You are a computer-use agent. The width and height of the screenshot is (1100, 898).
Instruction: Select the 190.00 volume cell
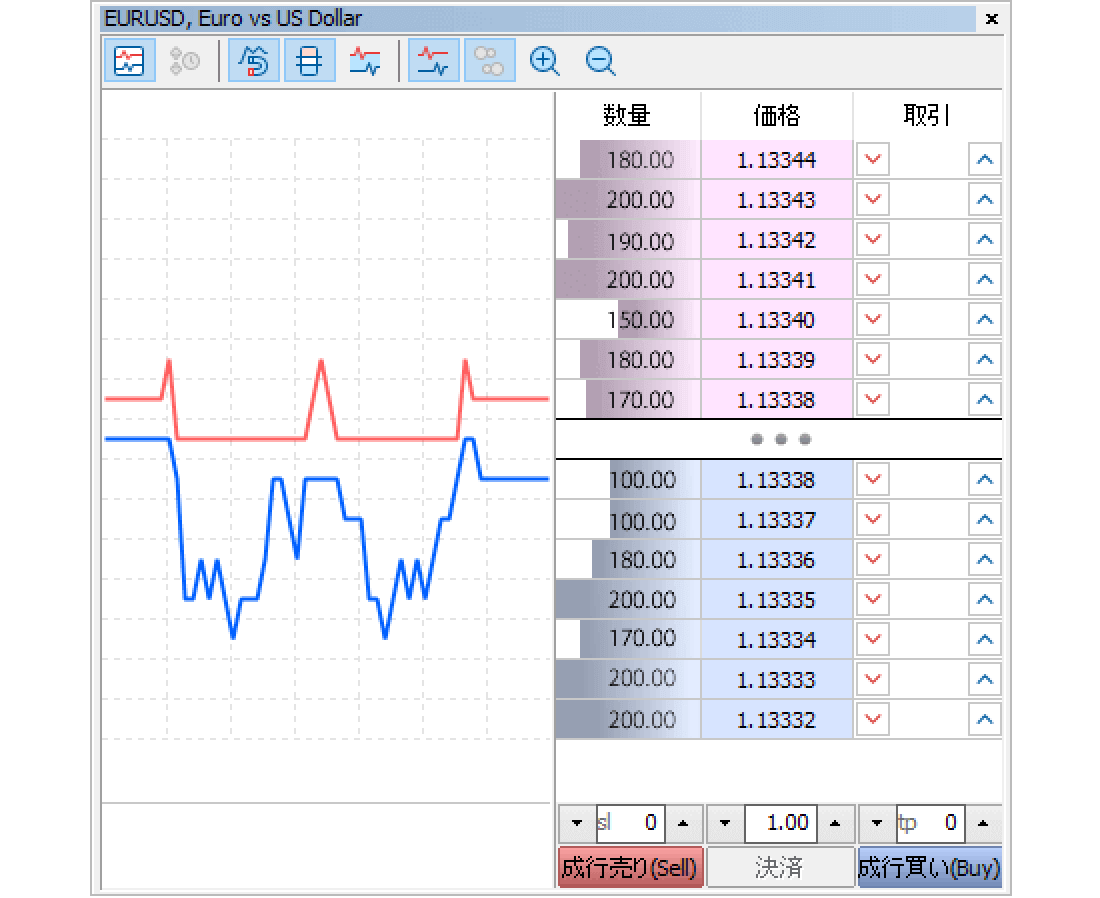pyautogui.click(x=629, y=240)
